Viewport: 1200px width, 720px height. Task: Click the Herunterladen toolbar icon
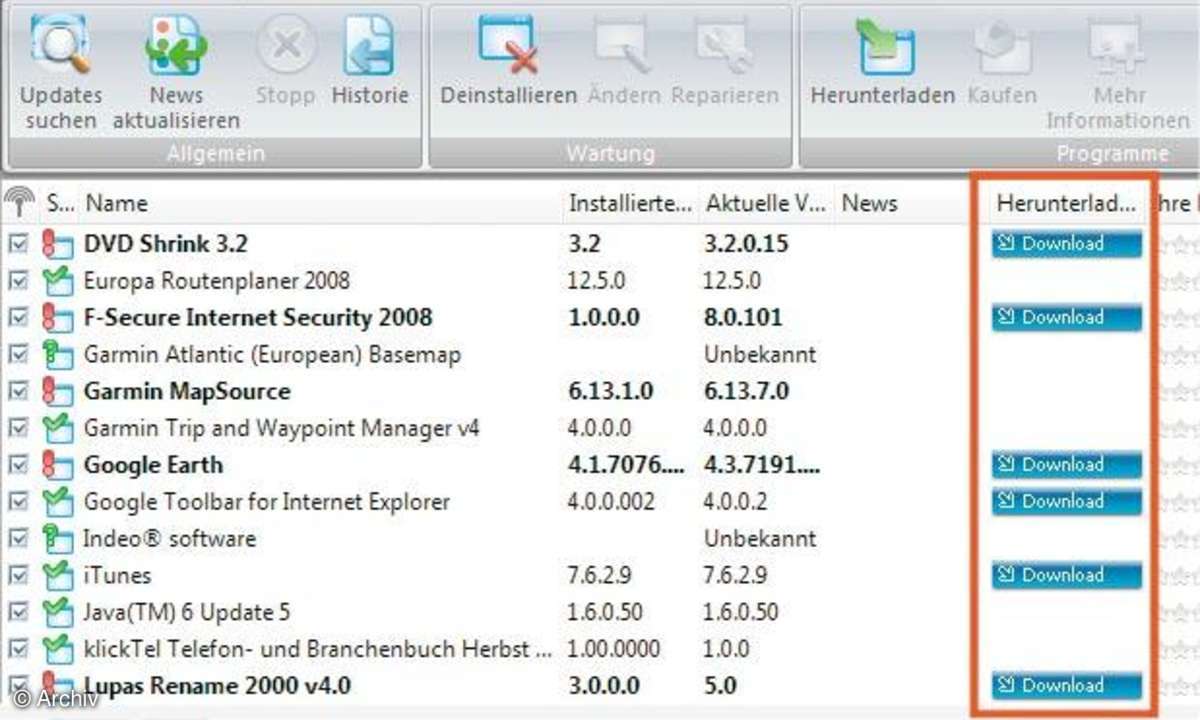(x=885, y=47)
